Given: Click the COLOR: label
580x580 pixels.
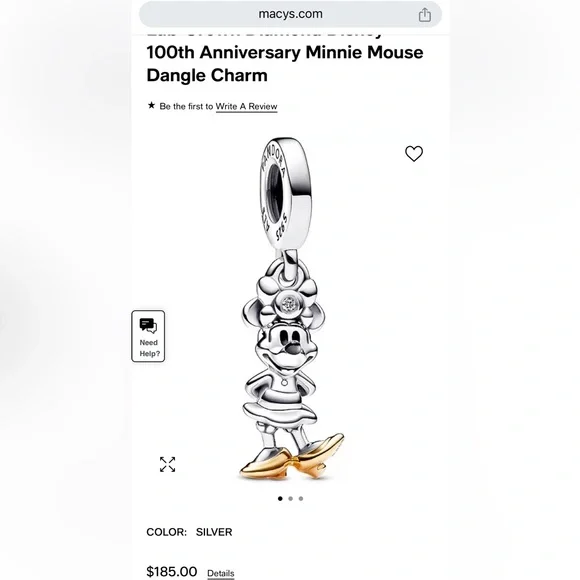Looking at the screenshot, I should 166,532.
